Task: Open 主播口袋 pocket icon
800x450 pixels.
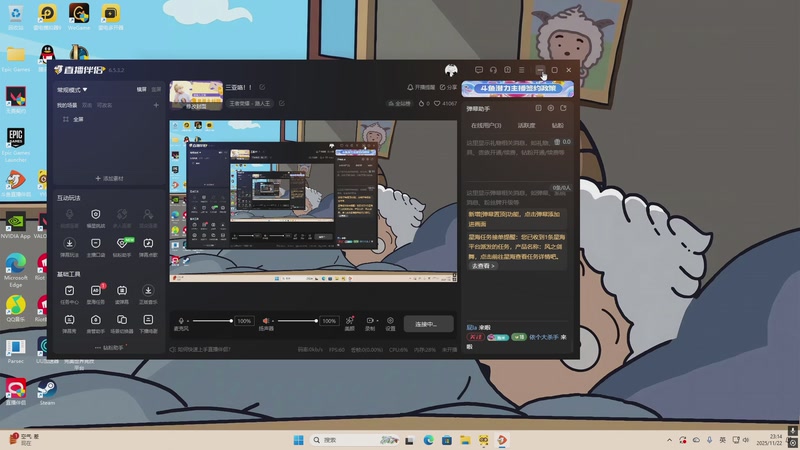Action: click(95, 243)
